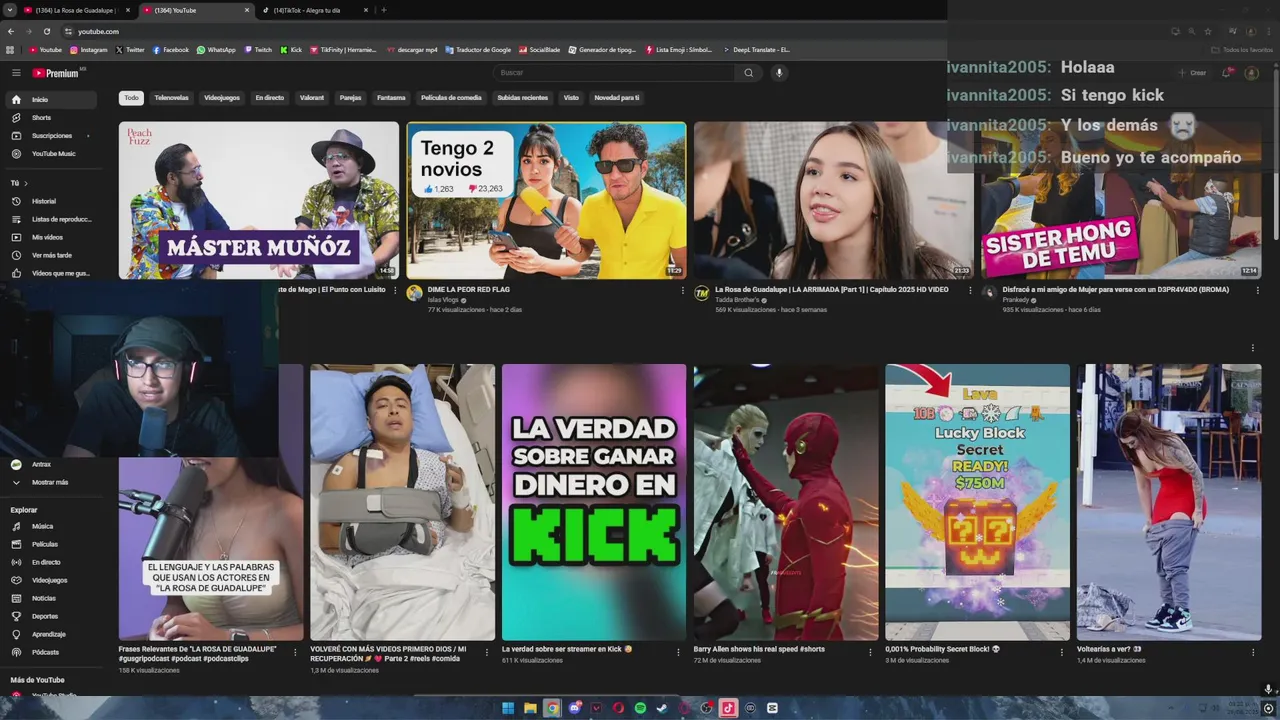Image resolution: width=1280 pixels, height=720 pixels.
Task: Expand the Tú section chevron
Action: tap(26, 183)
